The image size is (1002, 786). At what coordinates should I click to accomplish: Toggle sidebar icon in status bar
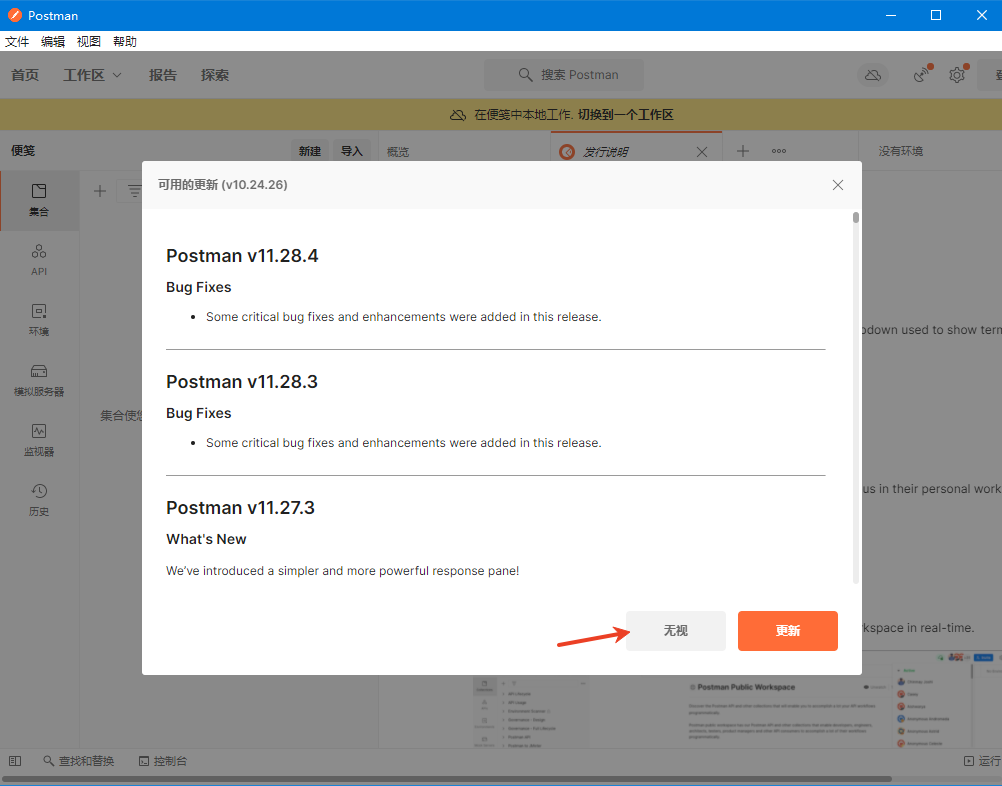point(15,761)
